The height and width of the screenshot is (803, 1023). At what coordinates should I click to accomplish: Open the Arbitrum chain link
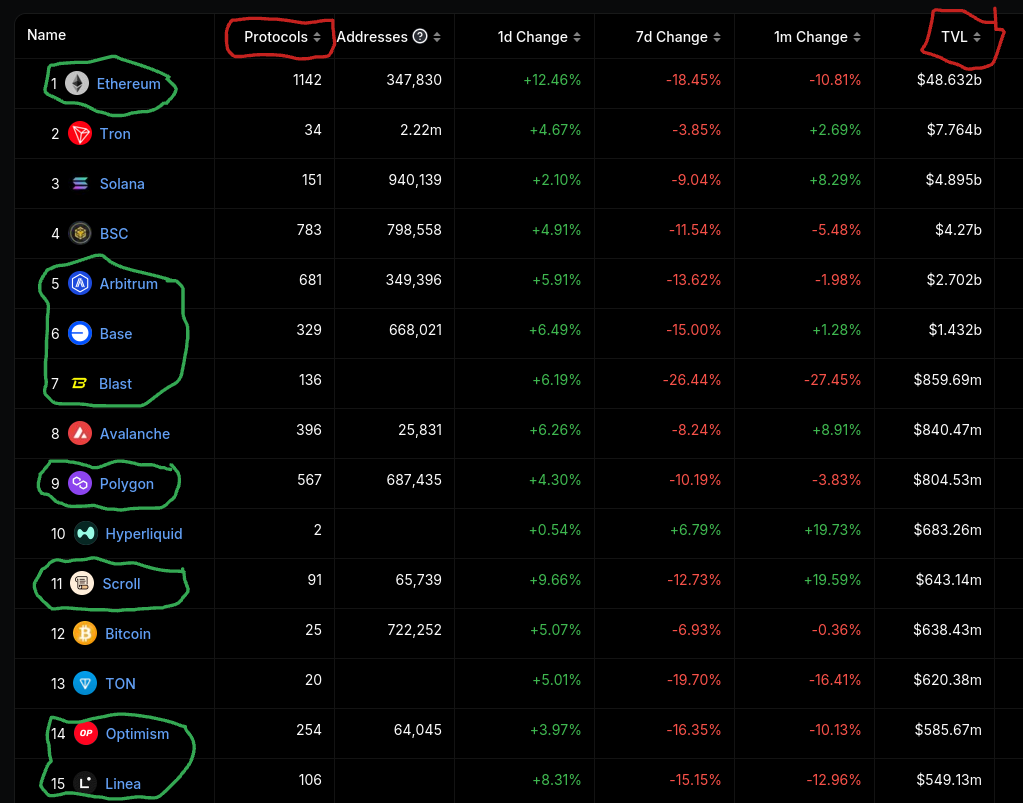[x=129, y=284]
